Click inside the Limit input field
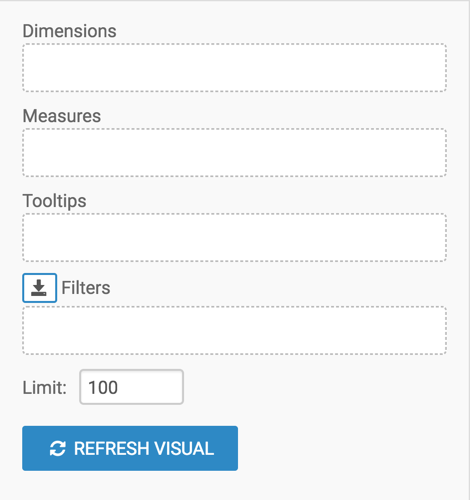Screen dimensions: 470x500 [x=132, y=387]
